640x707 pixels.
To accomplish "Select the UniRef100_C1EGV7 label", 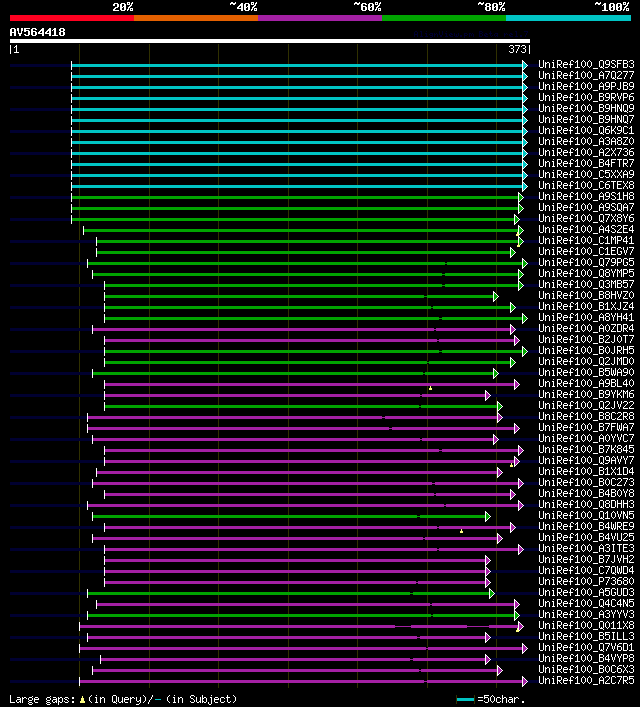I will point(586,251).
